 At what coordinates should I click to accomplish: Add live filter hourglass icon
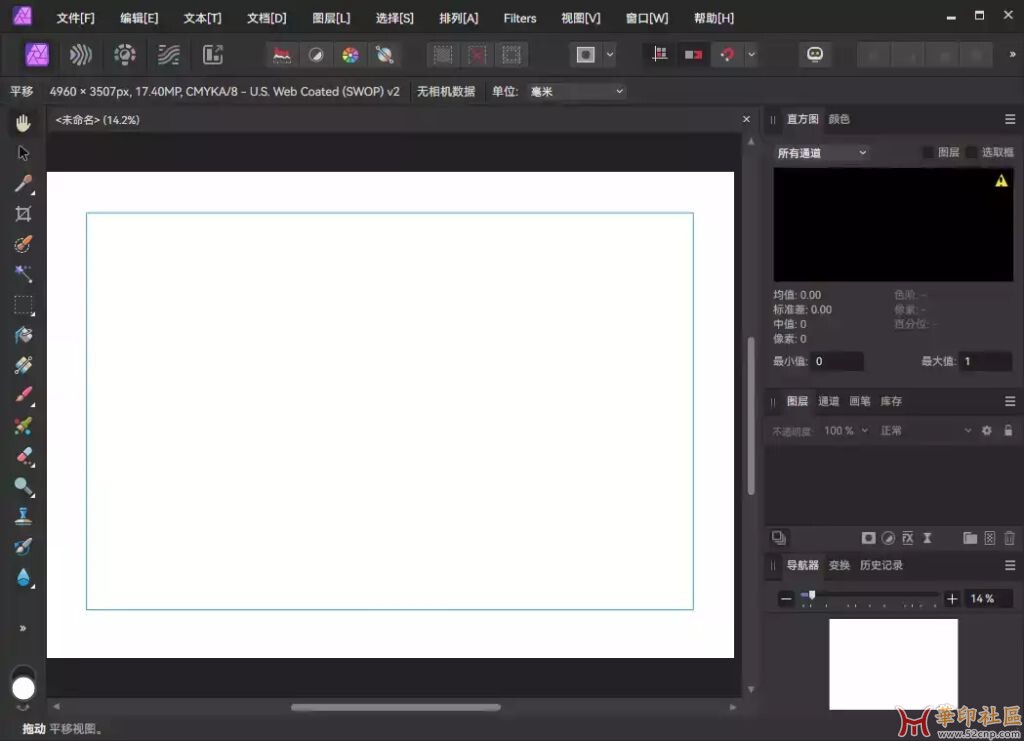coord(927,538)
